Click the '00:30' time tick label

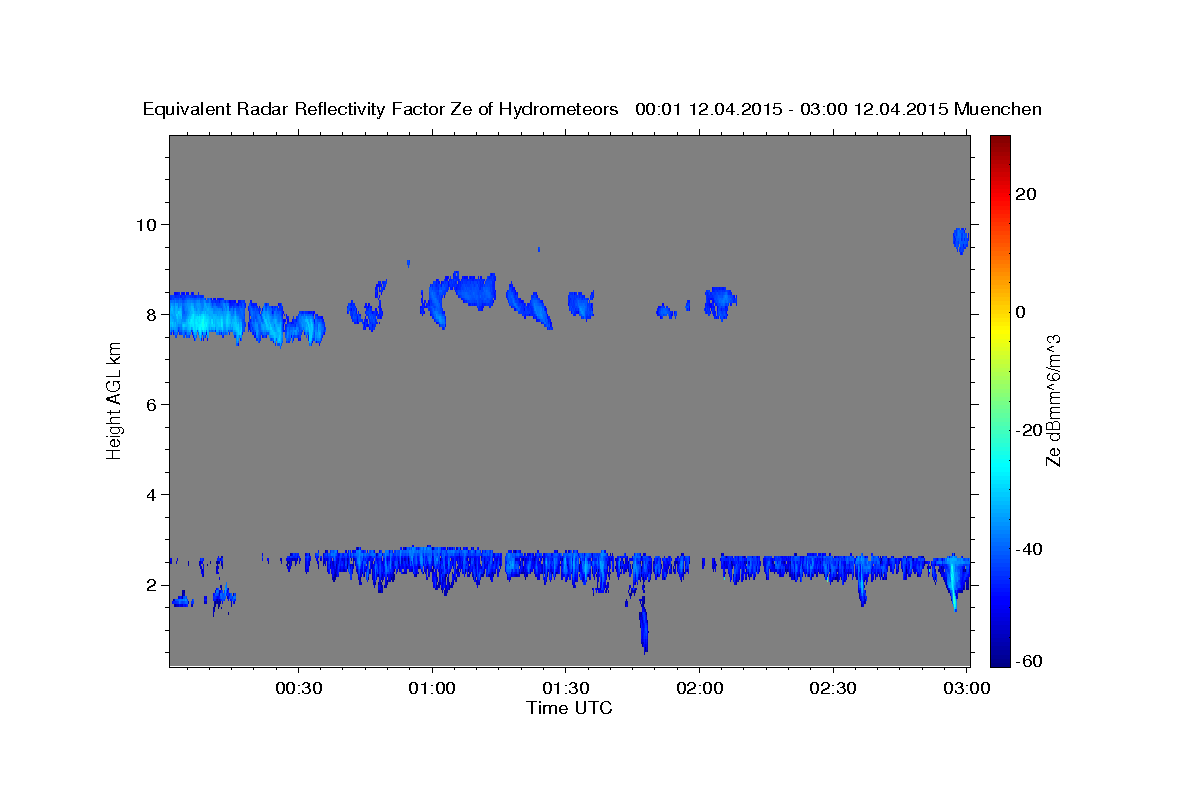(299, 689)
